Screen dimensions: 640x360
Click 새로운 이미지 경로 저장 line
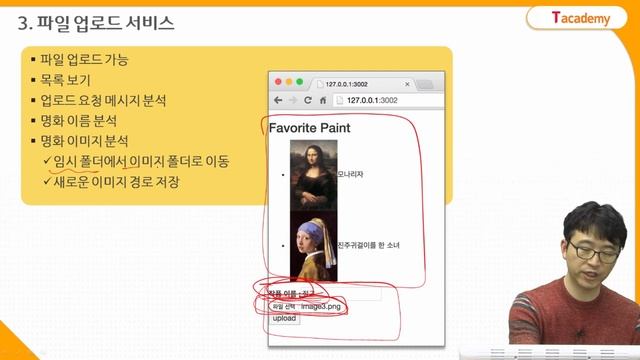click(116, 182)
